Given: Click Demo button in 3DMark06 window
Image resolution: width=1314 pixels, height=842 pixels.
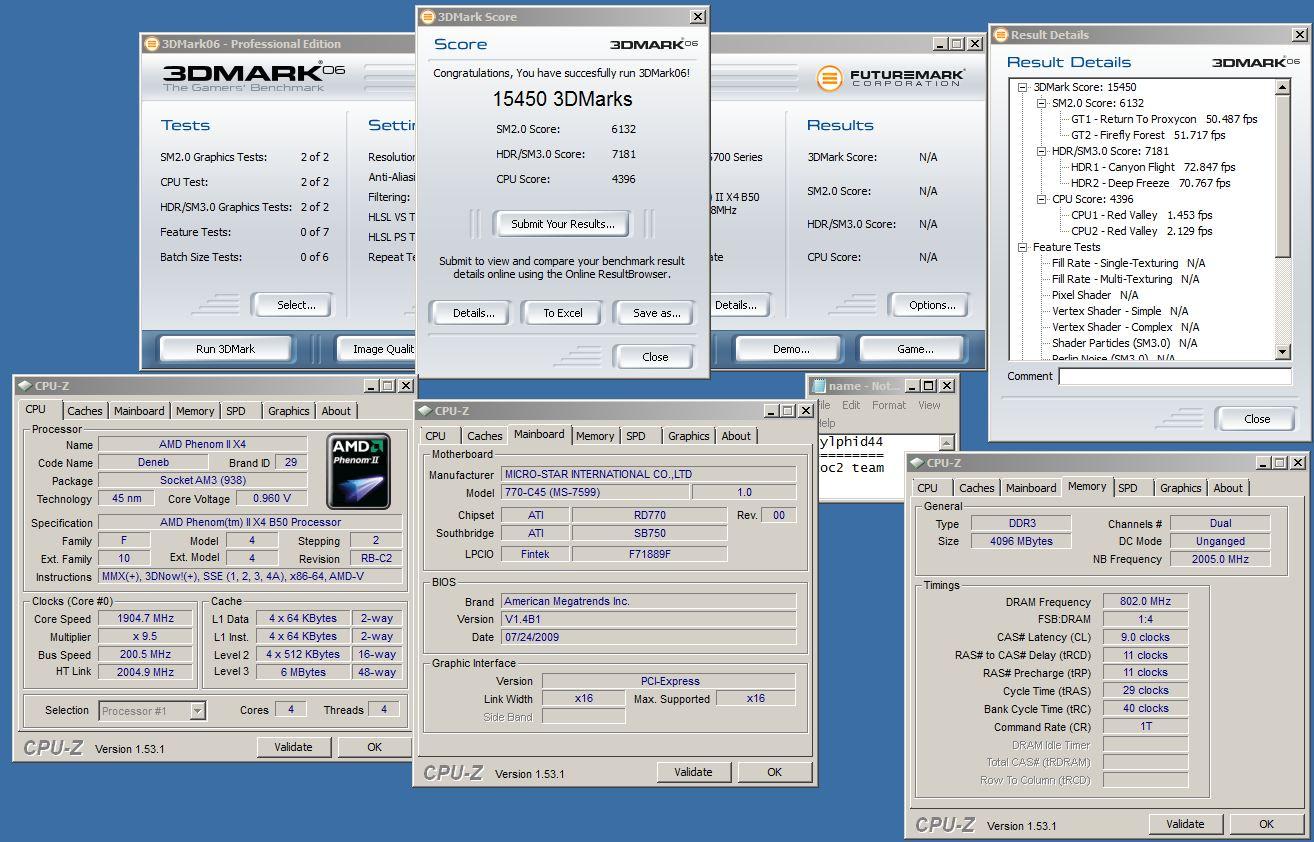Looking at the screenshot, I should (x=790, y=349).
